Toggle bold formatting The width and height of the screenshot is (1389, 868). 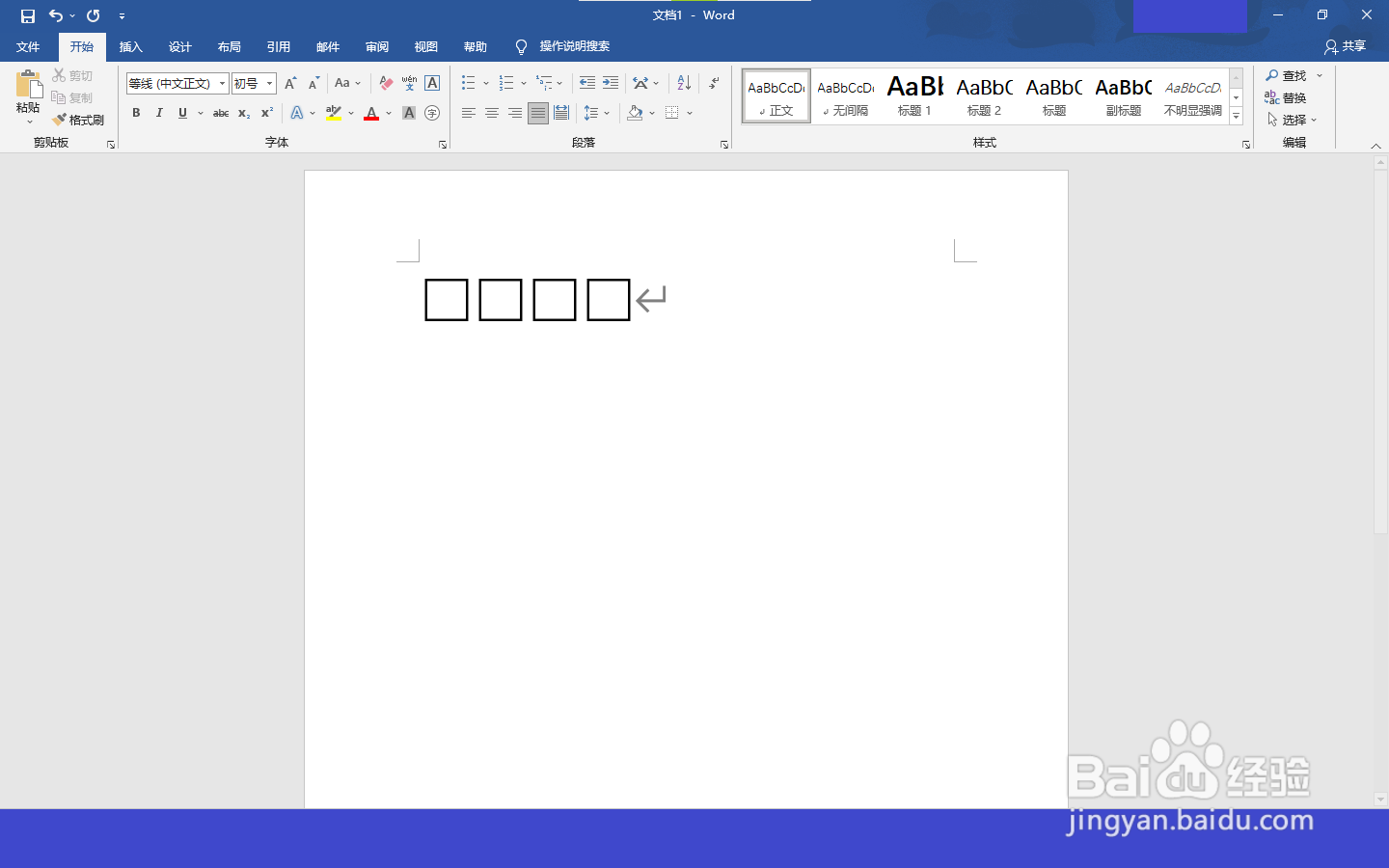136,113
